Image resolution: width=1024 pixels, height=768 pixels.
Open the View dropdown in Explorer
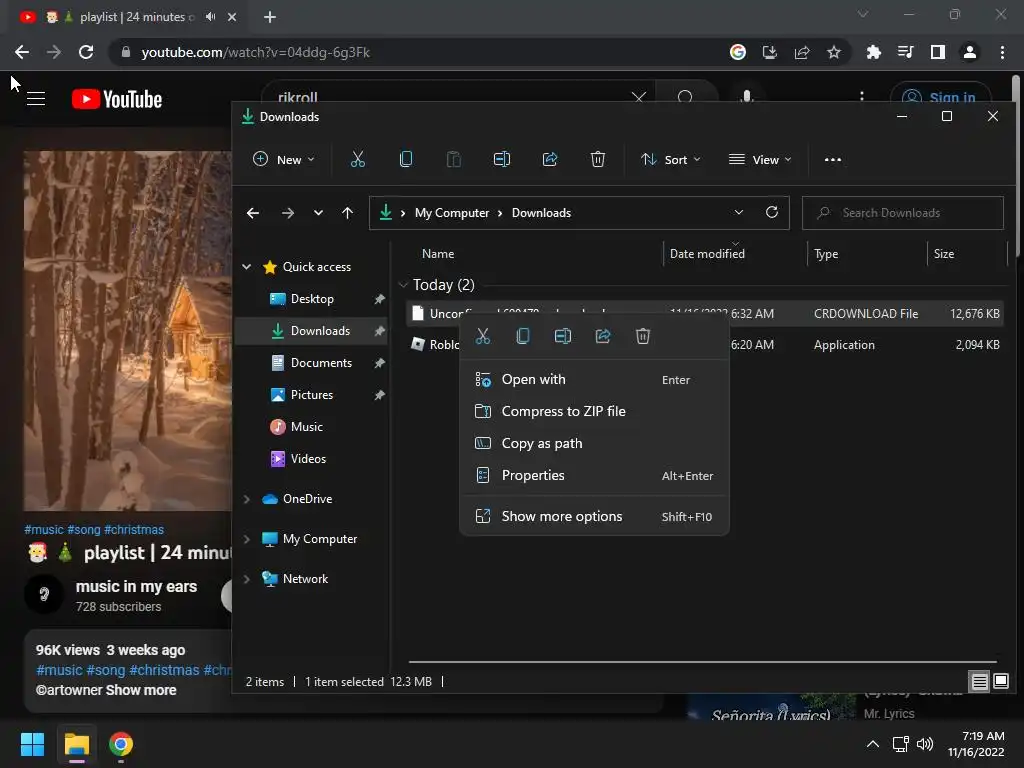click(760, 159)
